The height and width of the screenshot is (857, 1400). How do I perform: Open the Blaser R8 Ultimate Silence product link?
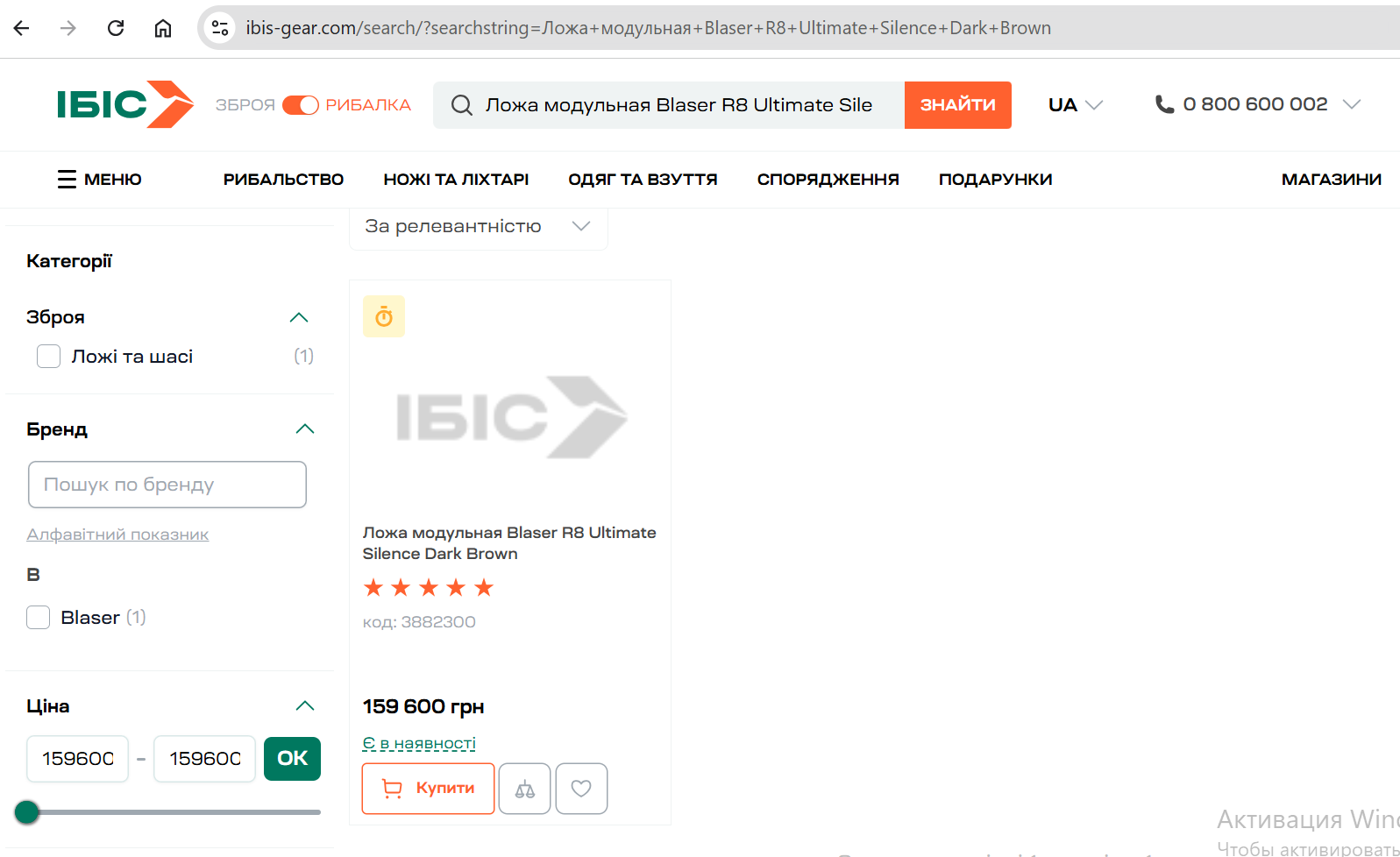coord(509,543)
